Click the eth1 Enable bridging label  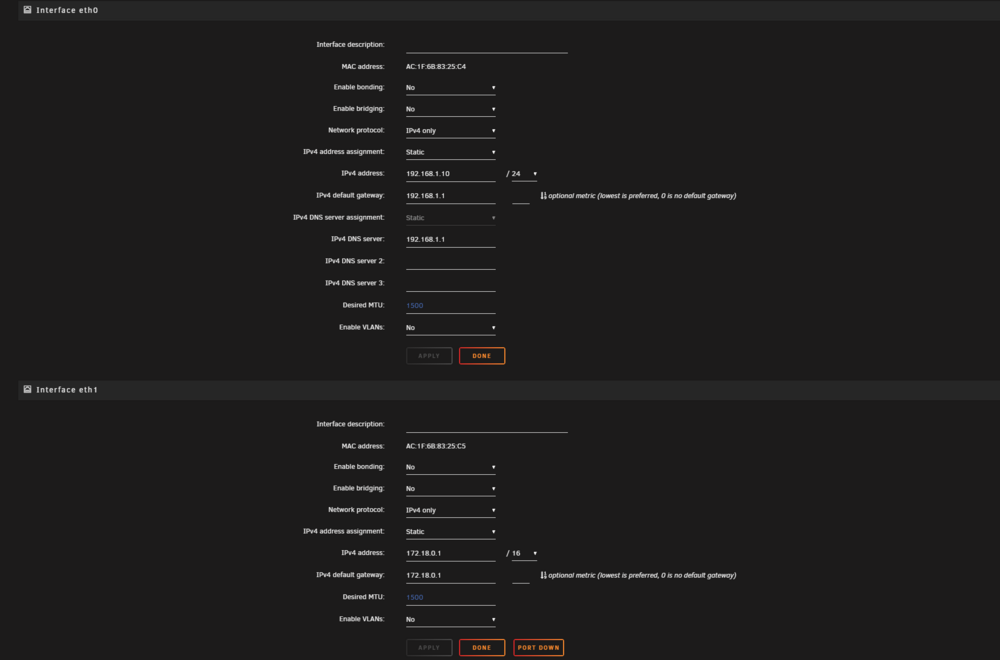coord(358,488)
